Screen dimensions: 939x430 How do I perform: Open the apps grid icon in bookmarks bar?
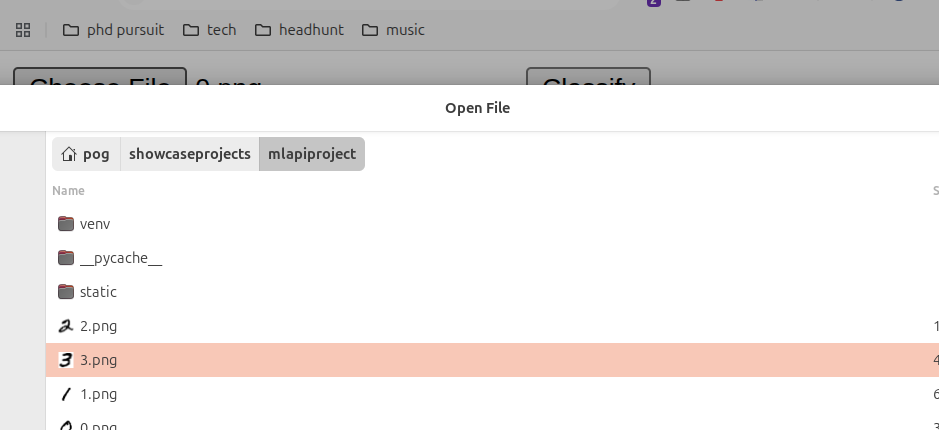[23, 30]
